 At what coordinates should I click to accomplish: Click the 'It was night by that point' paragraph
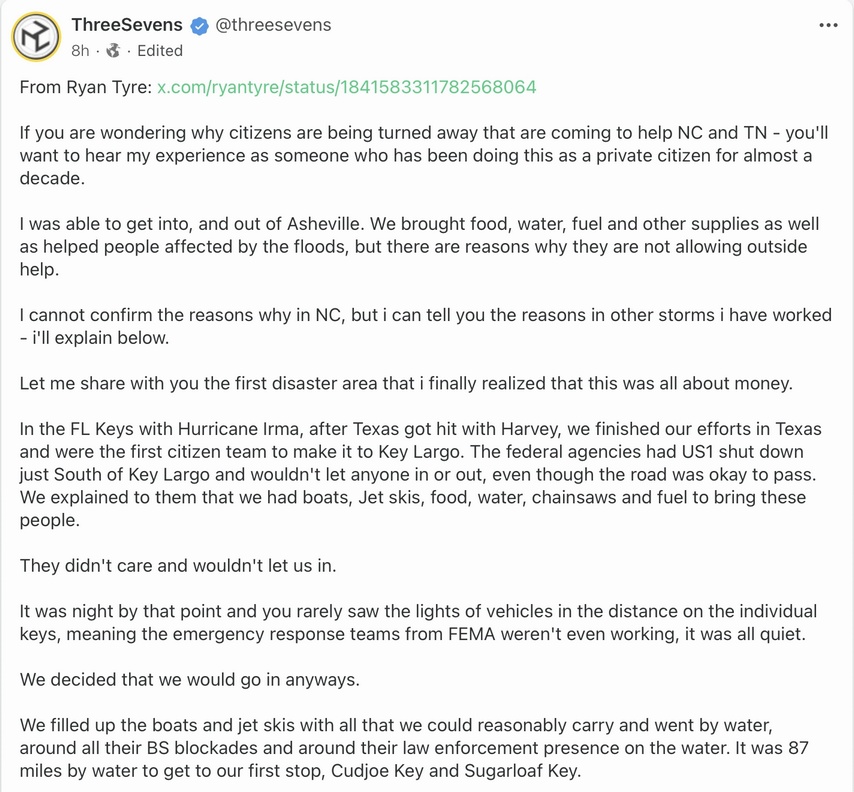(x=420, y=622)
